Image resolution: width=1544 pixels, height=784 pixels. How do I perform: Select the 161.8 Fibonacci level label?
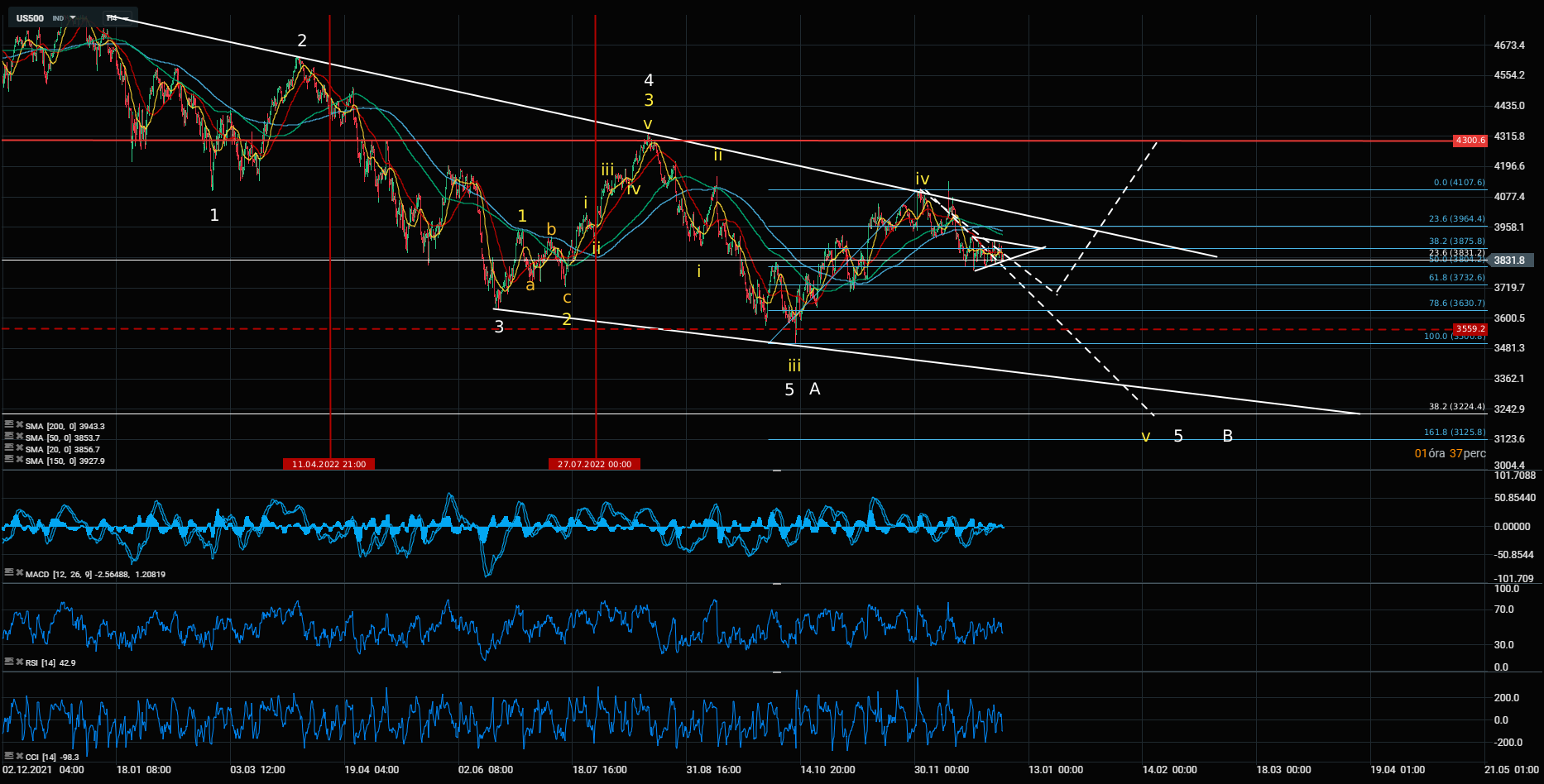click(1454, 433)
